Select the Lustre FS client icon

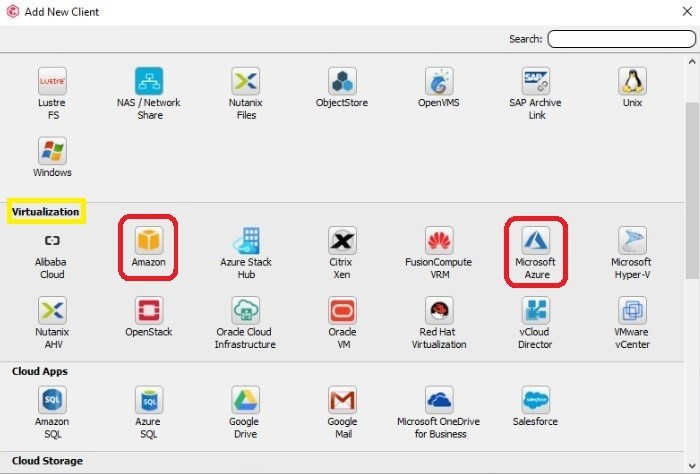pos(52,81)
